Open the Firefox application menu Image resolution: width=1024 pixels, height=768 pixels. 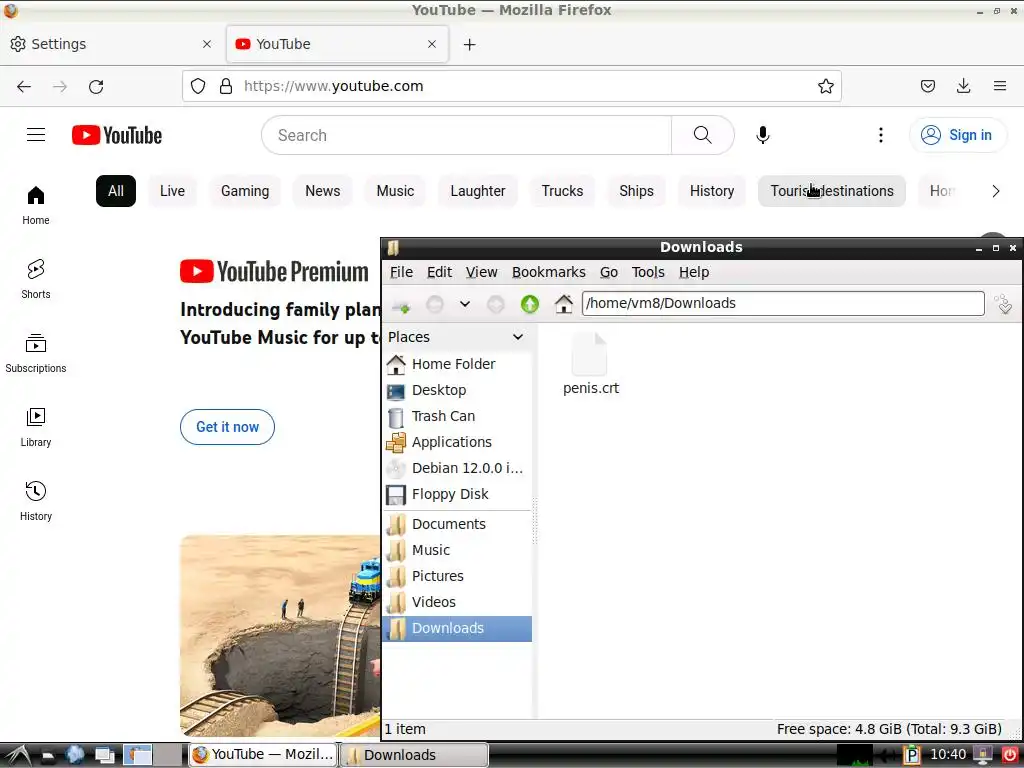[999, 86]
